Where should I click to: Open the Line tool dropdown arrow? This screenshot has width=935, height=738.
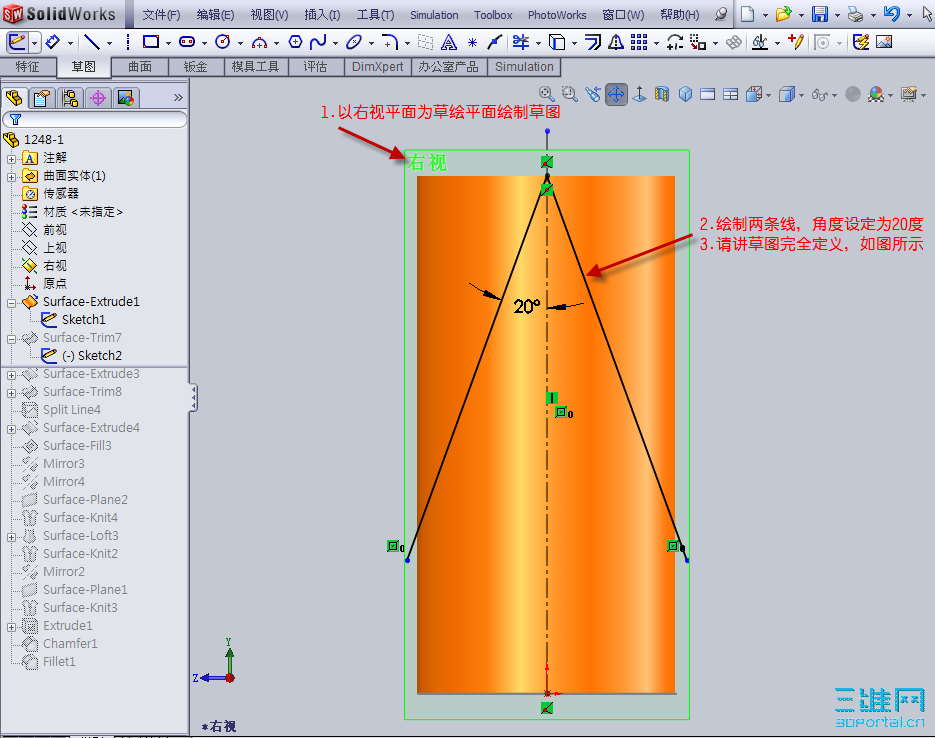(x=109, y=43)
